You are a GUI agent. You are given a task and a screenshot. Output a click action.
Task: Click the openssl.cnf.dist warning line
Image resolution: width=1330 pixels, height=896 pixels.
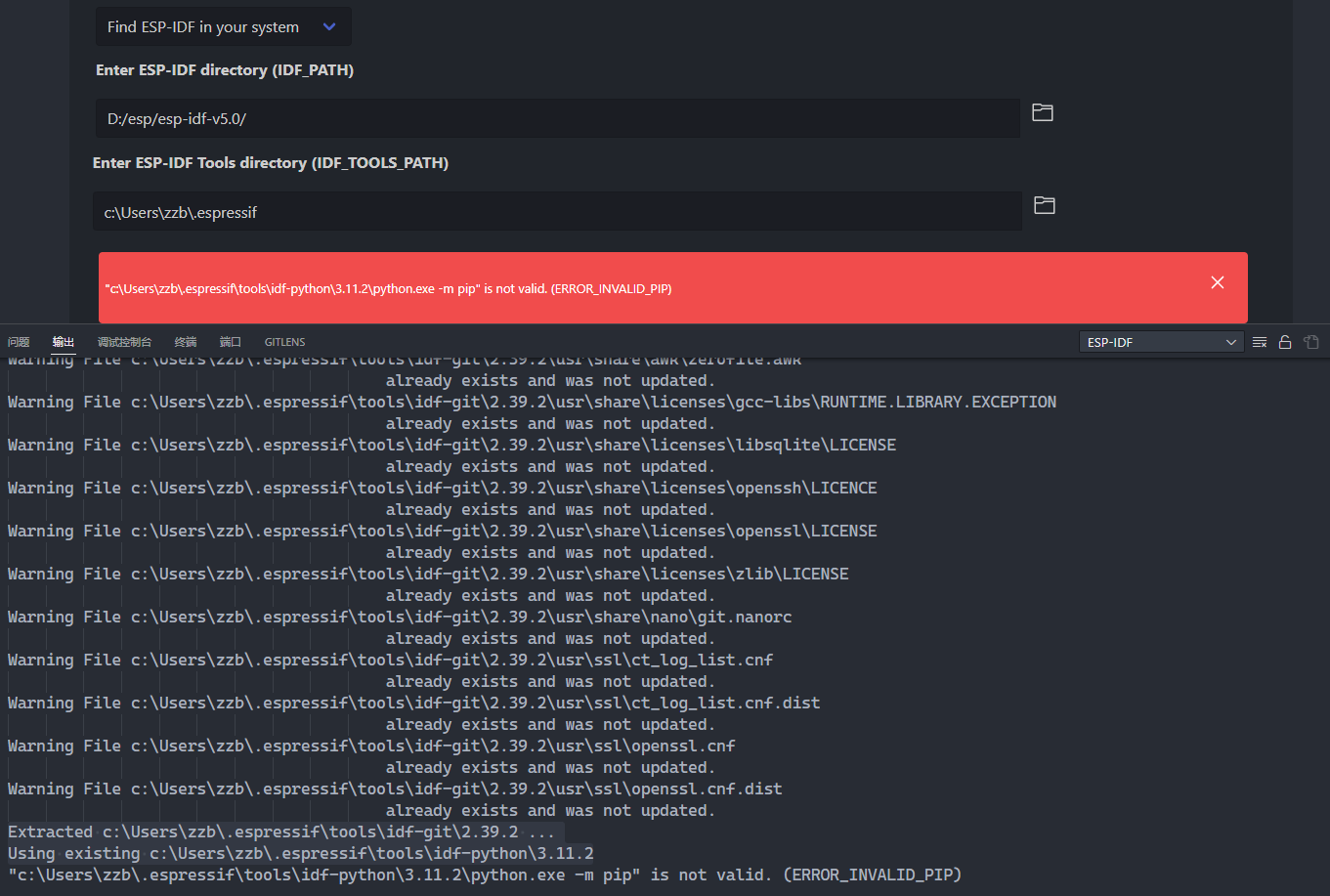pyautogui.click(x=395, y=789)
